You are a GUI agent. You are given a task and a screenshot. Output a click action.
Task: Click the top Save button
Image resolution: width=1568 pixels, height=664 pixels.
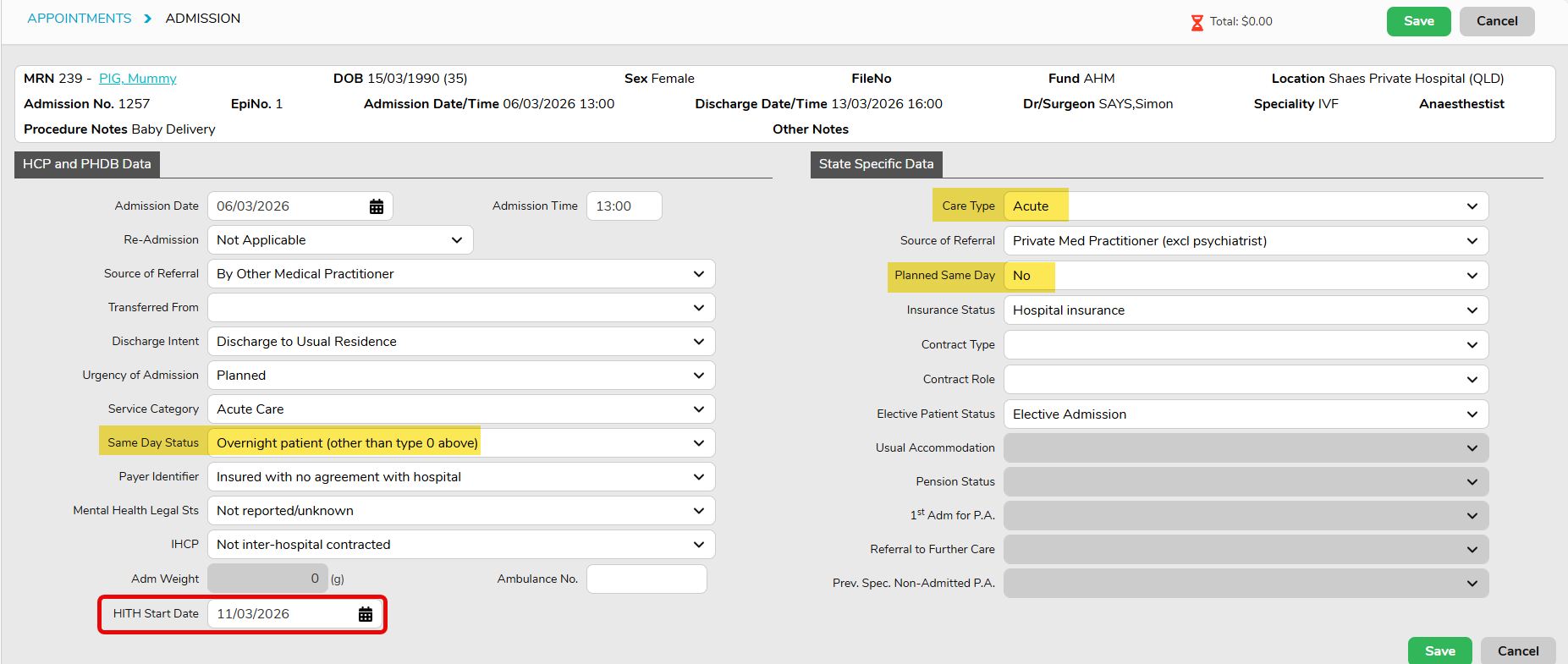coord(1418,21)
